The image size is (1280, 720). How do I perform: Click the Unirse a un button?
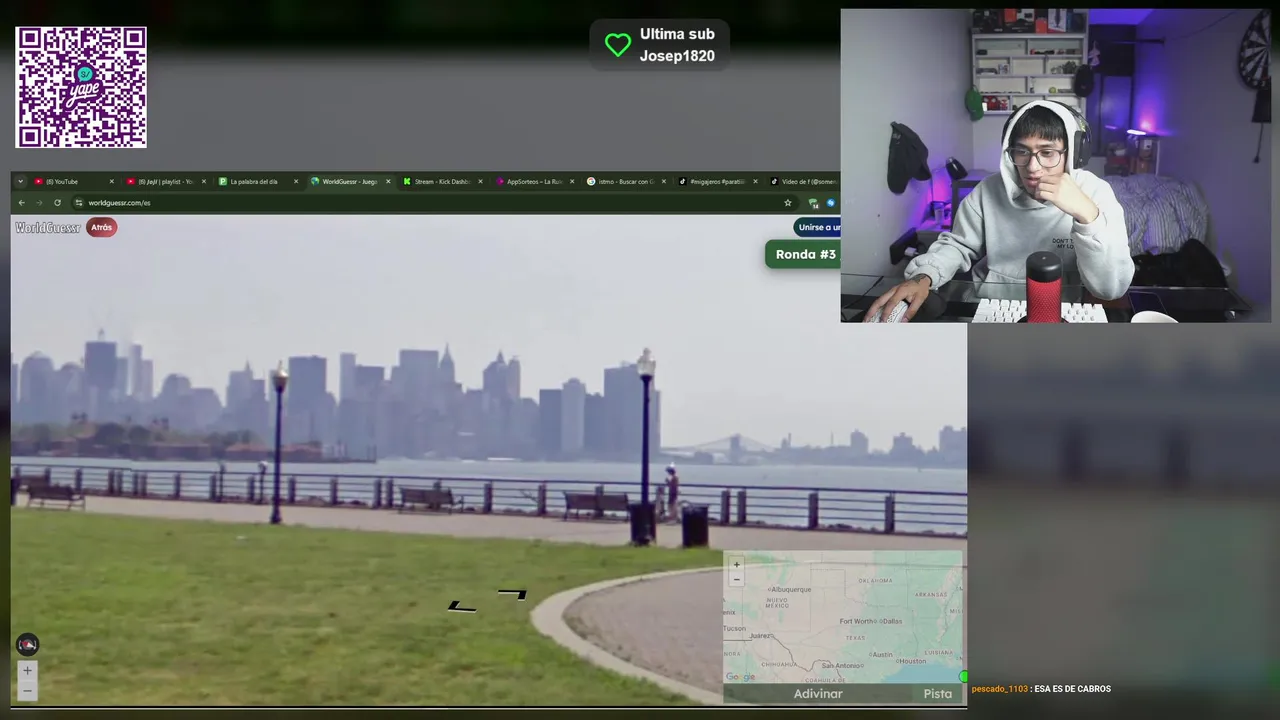[818, 228]
